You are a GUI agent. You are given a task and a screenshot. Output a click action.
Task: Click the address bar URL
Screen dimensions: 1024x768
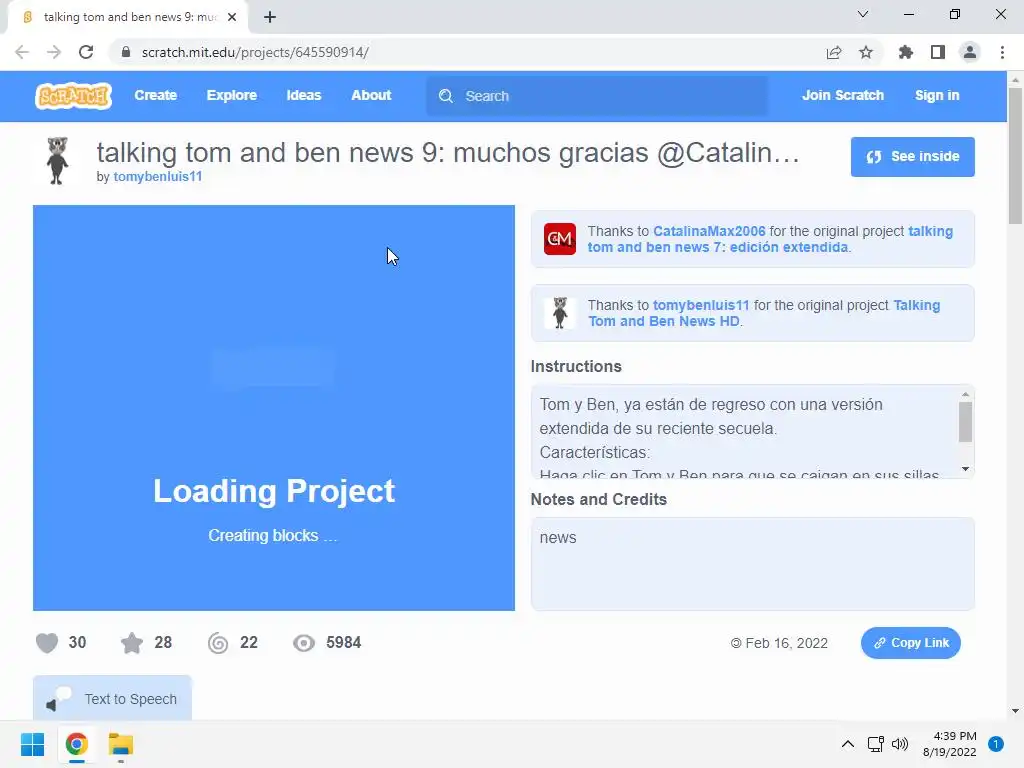(x=255, y=52)
